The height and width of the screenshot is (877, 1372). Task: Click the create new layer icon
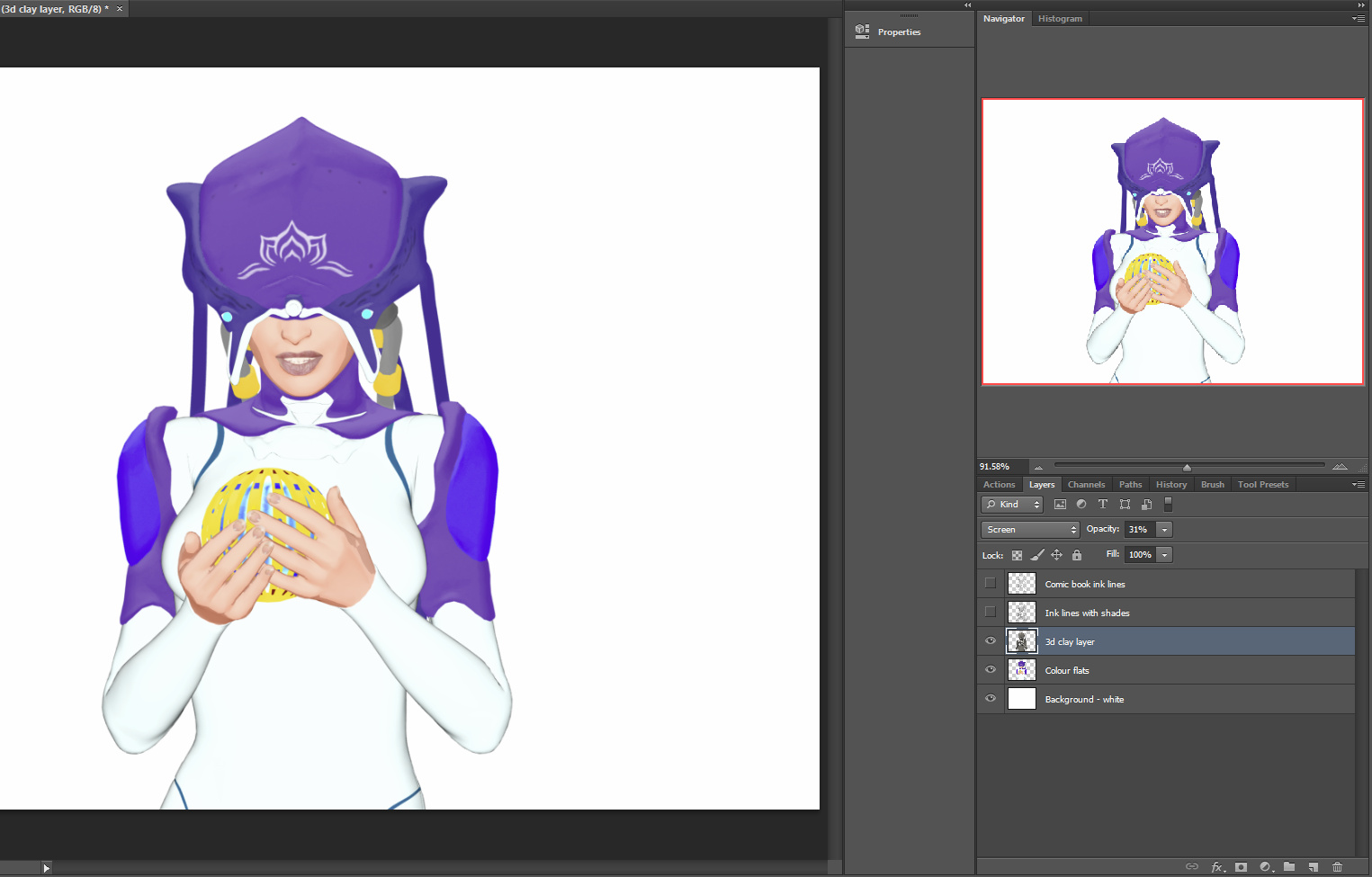[x=1314, y=867]
